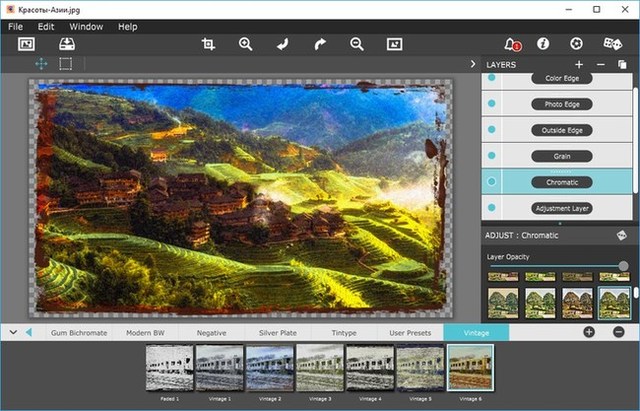Open notifications bell with red badge
The width and height of the screenshot is (640, 411).
coord(512,44)
